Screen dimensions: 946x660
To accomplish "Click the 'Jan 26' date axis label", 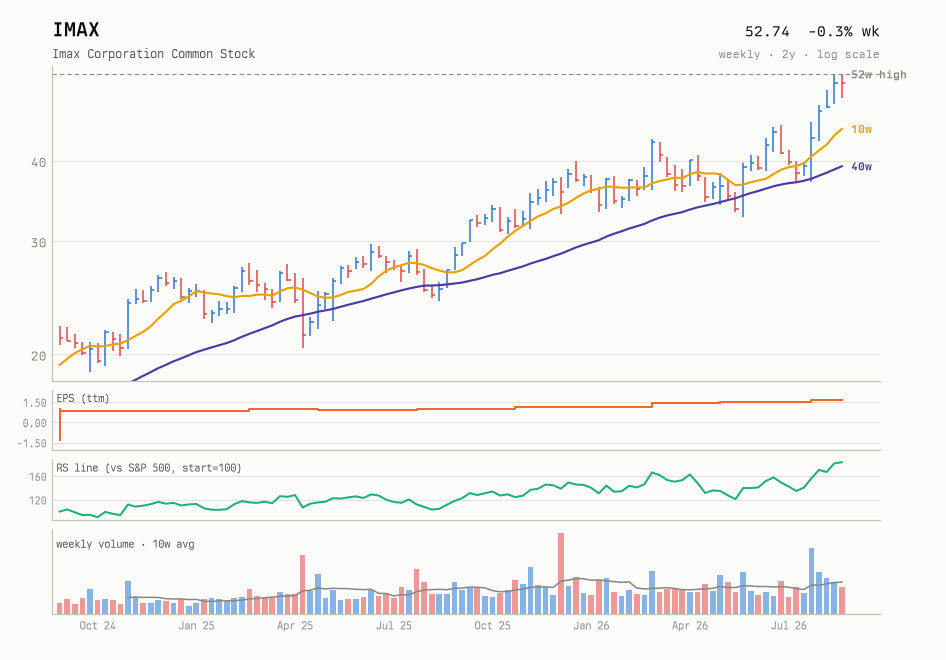I will pos(591,626).
